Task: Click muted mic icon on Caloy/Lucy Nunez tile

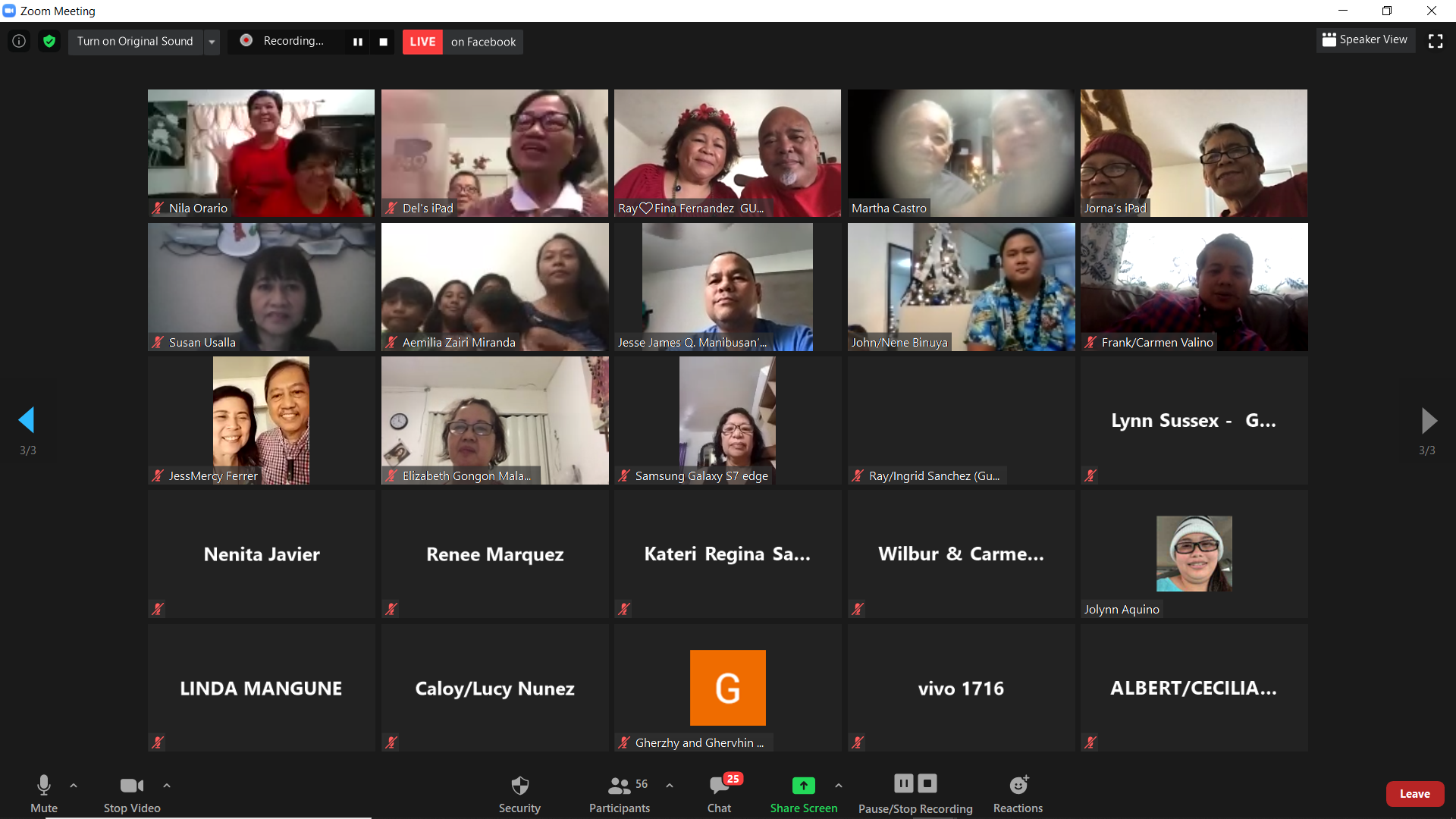Action: [x=391, y=742]
